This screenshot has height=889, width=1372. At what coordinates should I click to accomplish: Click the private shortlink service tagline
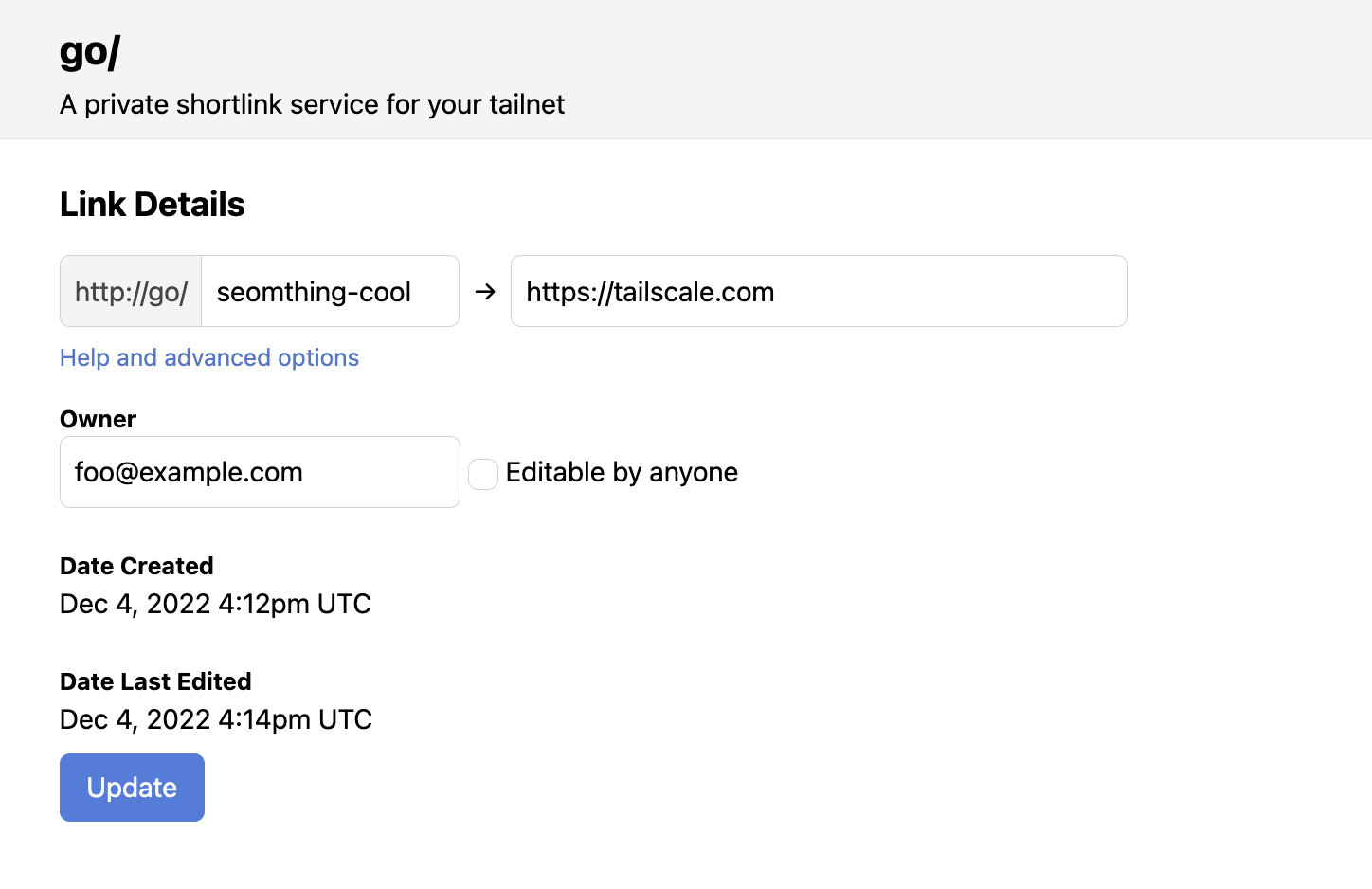(312, 104)
